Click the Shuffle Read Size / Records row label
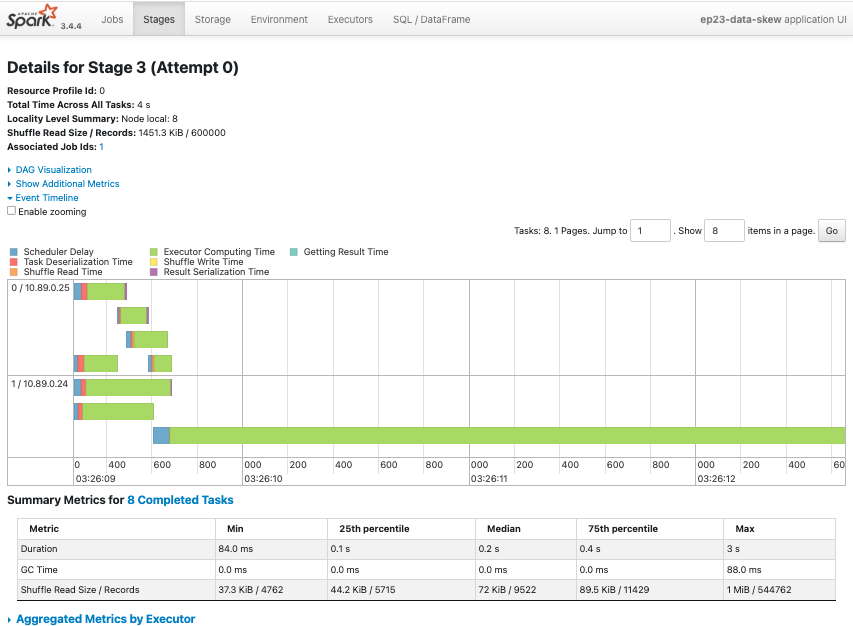Viewport: 853px width, 626px height. coord(80,590)
